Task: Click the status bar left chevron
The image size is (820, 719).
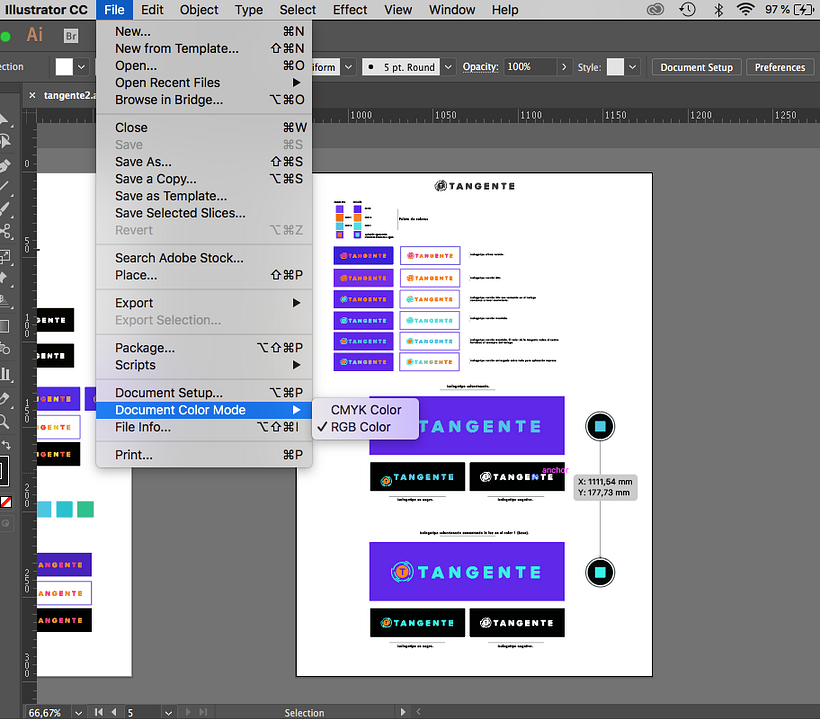Action: pyautogui.click(x=418, y=712)
